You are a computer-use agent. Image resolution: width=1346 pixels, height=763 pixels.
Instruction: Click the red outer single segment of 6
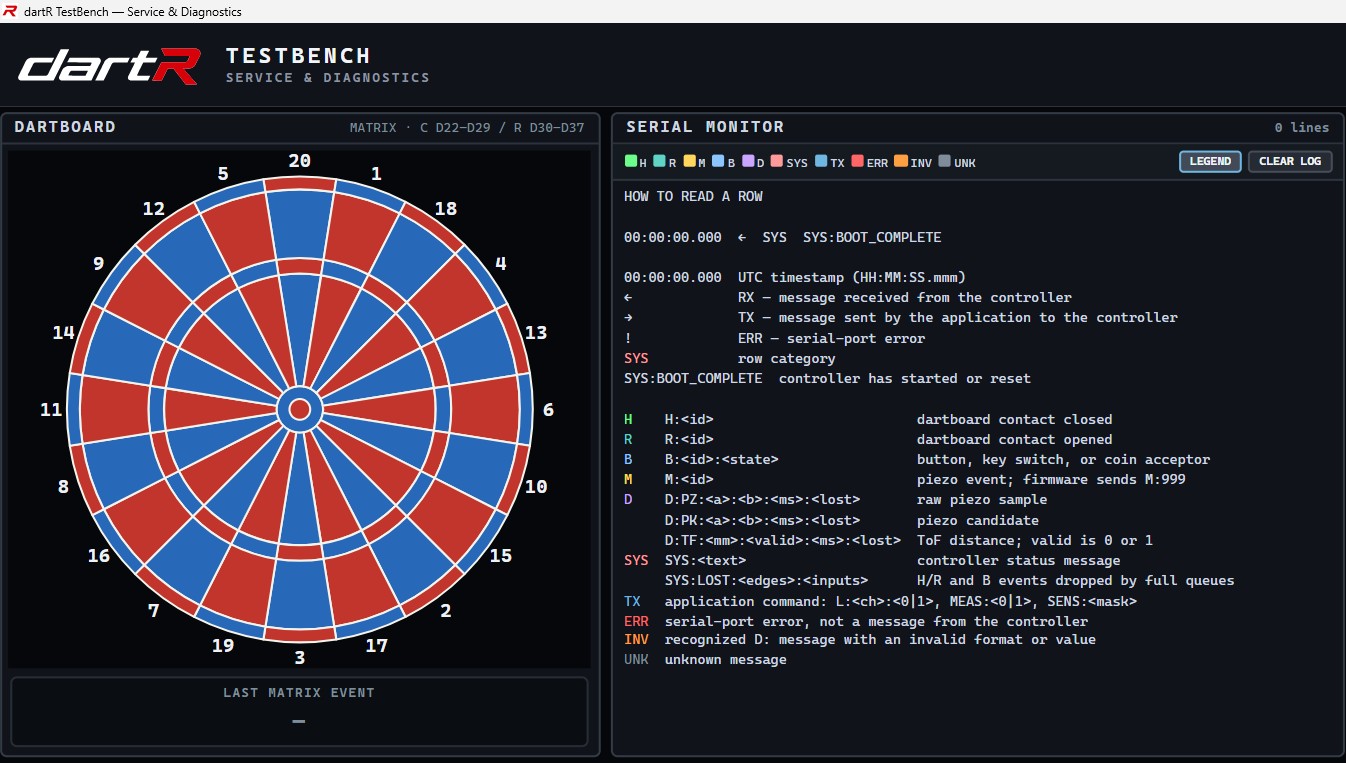pyautogui.click(x=484, y=409)
